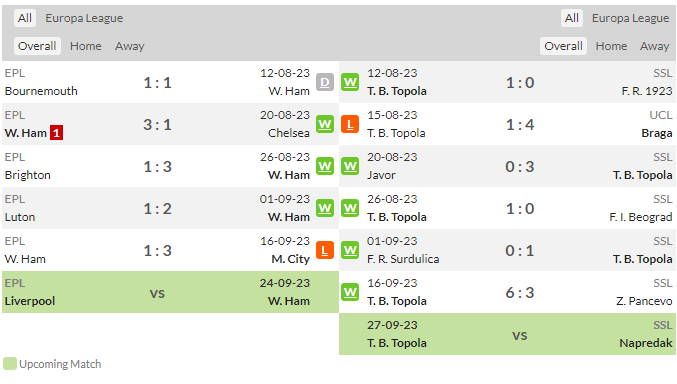Click the draw badge for Bournemouth match
This screenshot has width=677, height=384.
tap(325, 82)
